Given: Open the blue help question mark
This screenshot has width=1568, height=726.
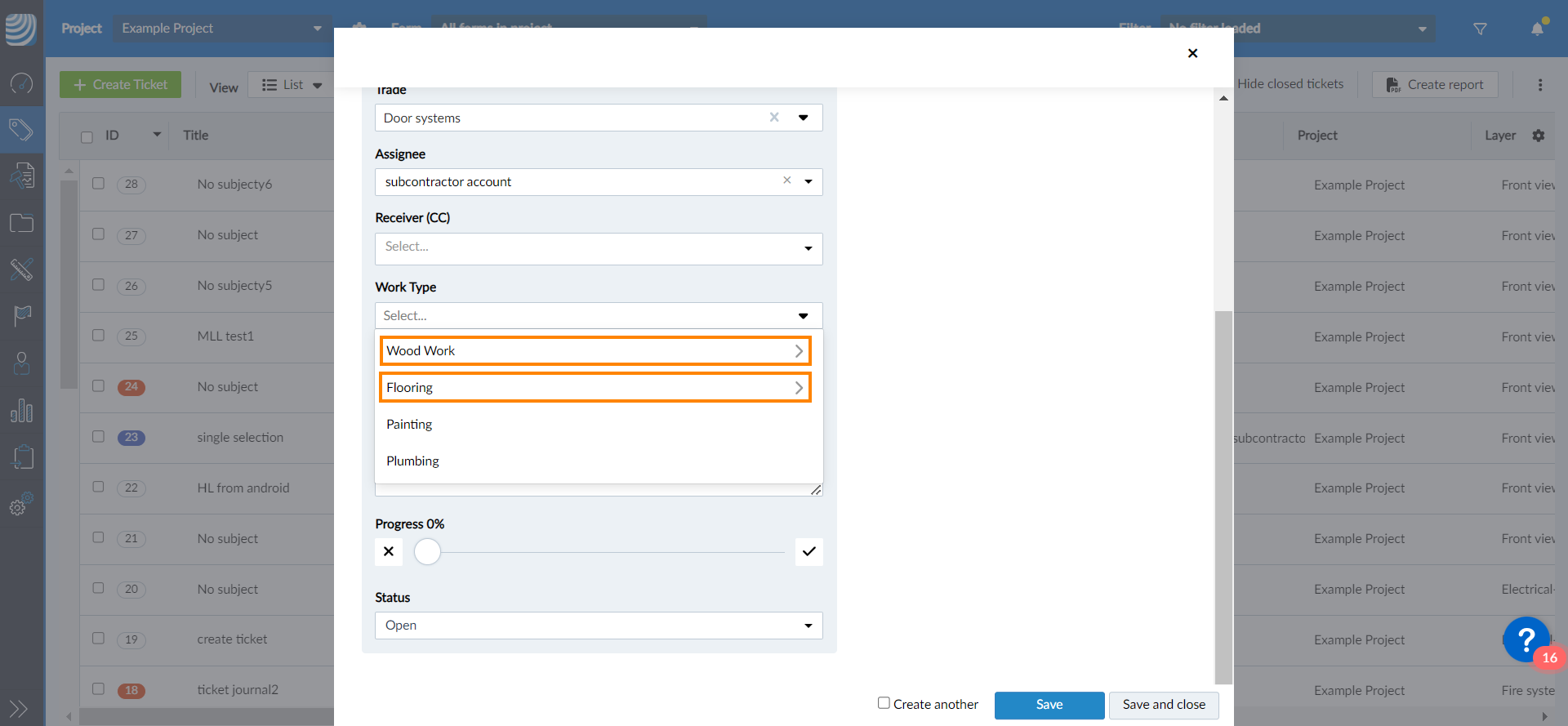Looking at the screenshot, I should pos(1525,639).
